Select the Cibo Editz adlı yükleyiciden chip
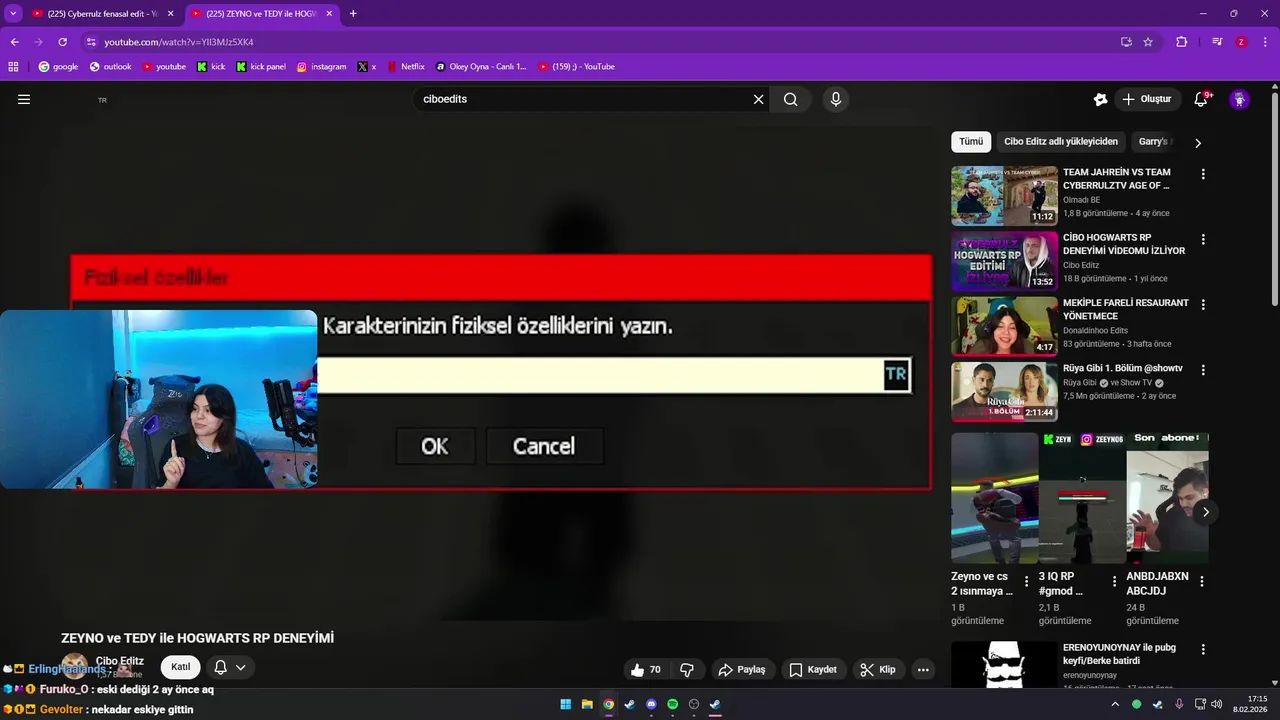1280x720 pixels. pos(1061,141)
